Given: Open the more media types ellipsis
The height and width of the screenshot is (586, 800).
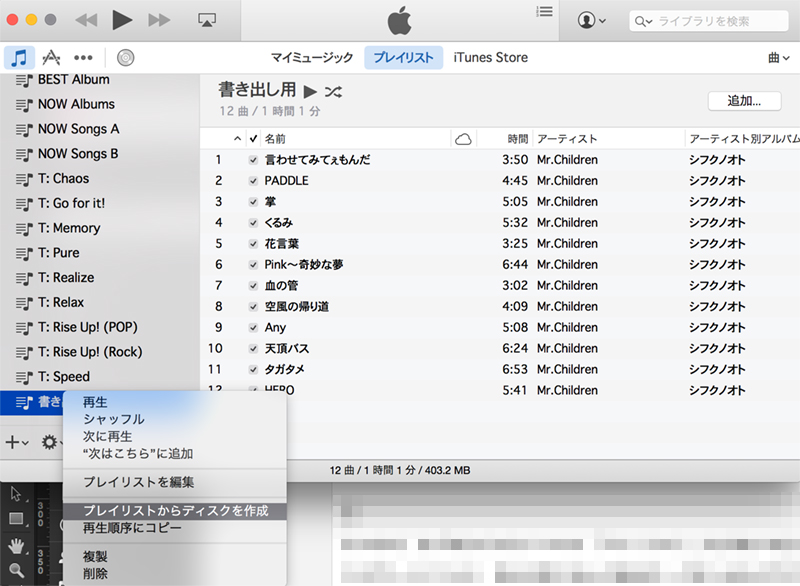Looking at the screenshot, I should (x=83, y=58).
